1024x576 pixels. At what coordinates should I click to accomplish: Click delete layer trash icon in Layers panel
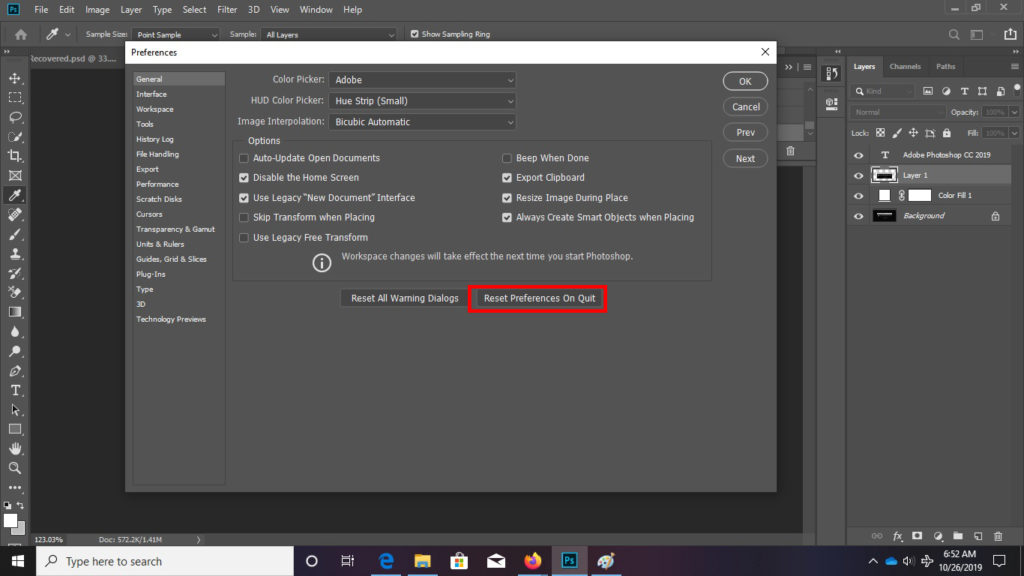click(998, 536)
